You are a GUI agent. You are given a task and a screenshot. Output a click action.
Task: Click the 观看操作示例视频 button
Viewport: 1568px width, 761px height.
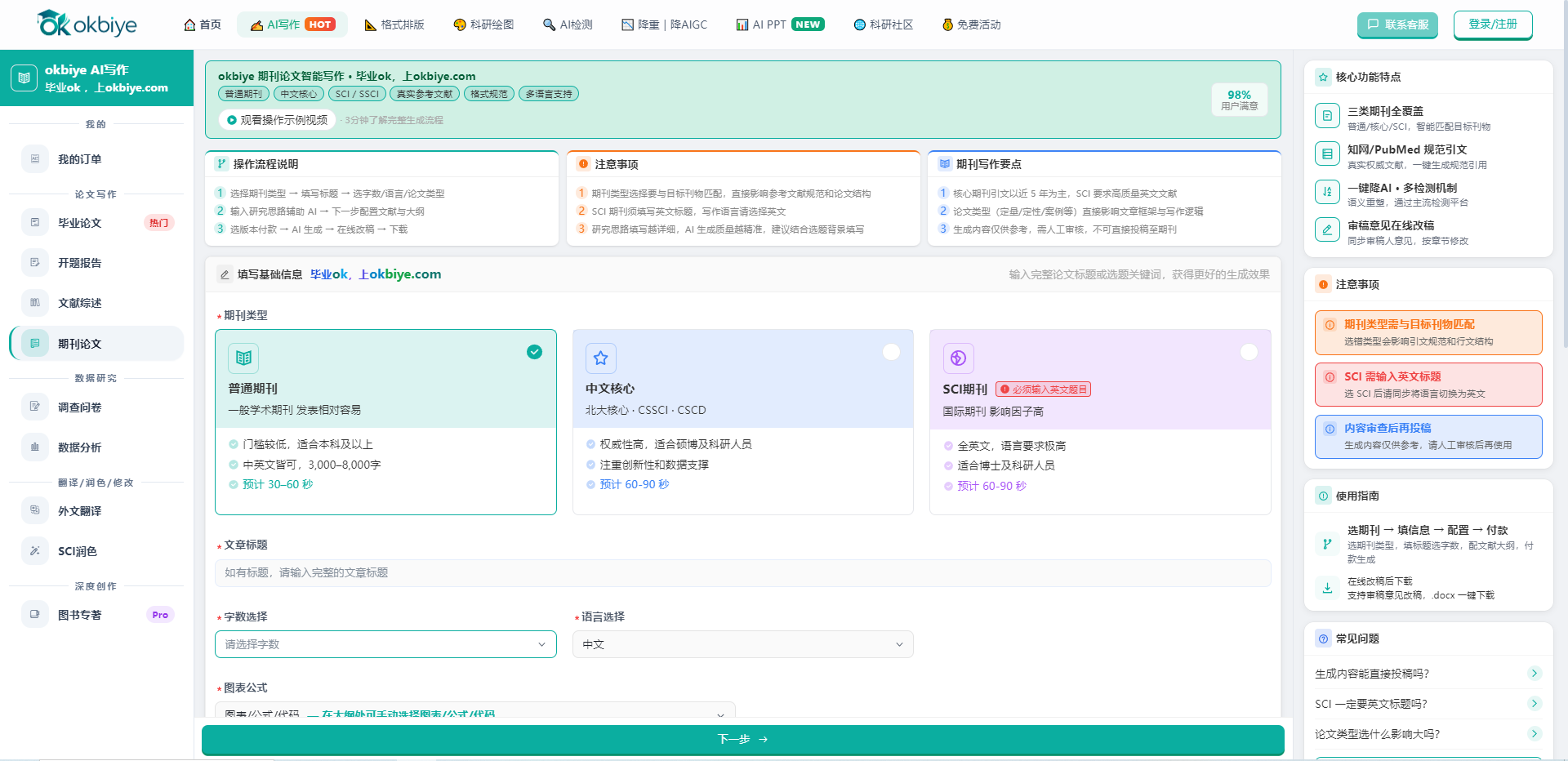click(277, 120)
